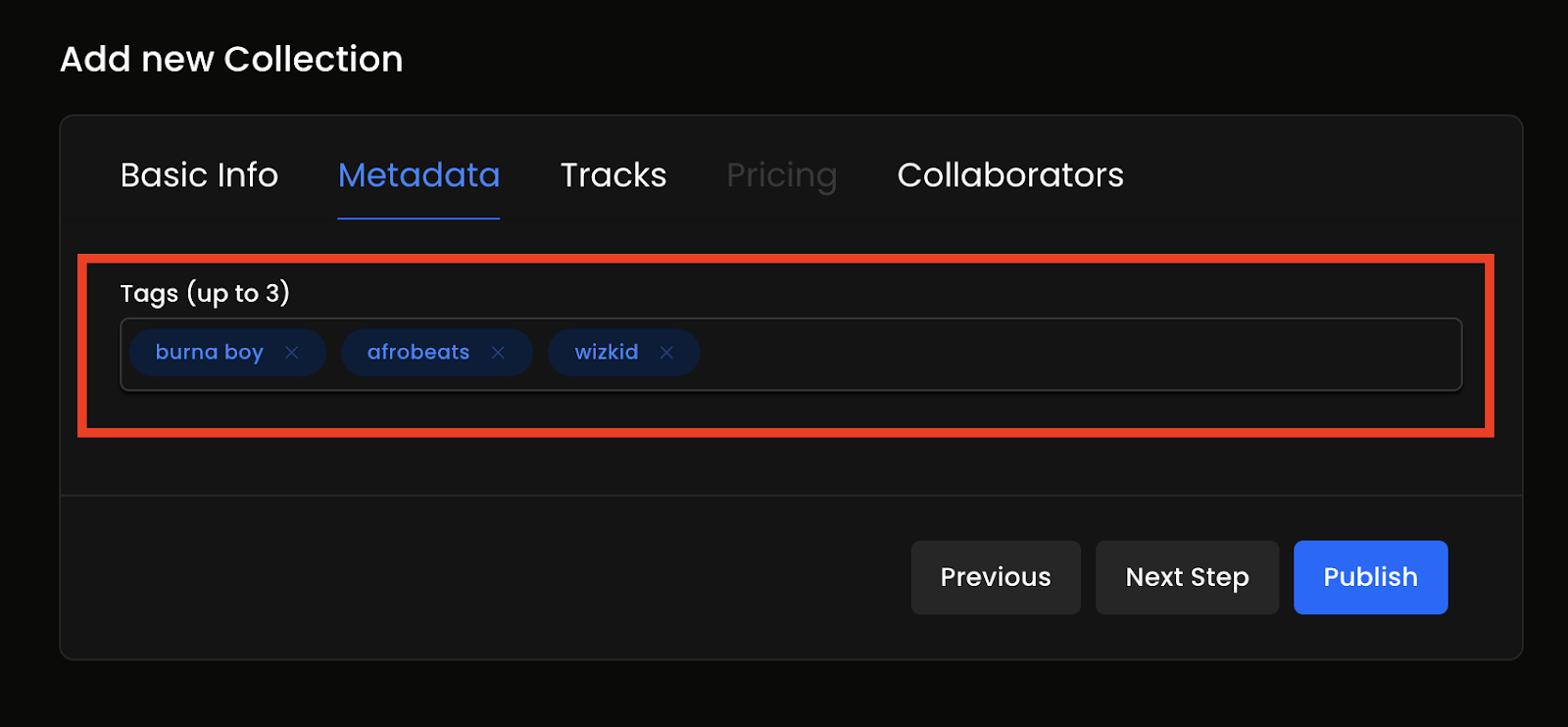1568x727 pixels.
Task: Go to the Collaborators tab
Action: tap(1010, 175)
